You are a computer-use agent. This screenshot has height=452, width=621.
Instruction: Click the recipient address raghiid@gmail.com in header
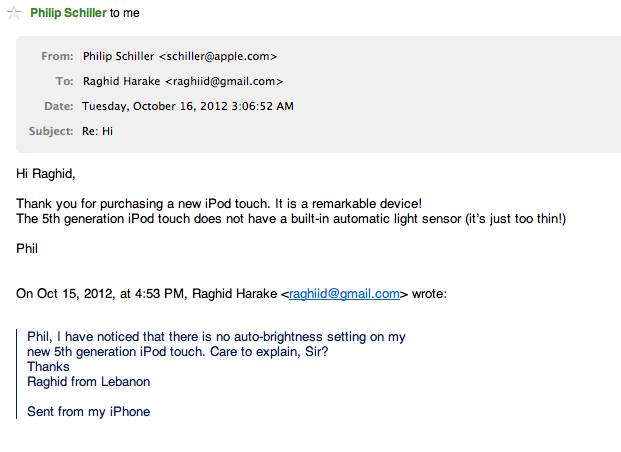pos(224,81)
